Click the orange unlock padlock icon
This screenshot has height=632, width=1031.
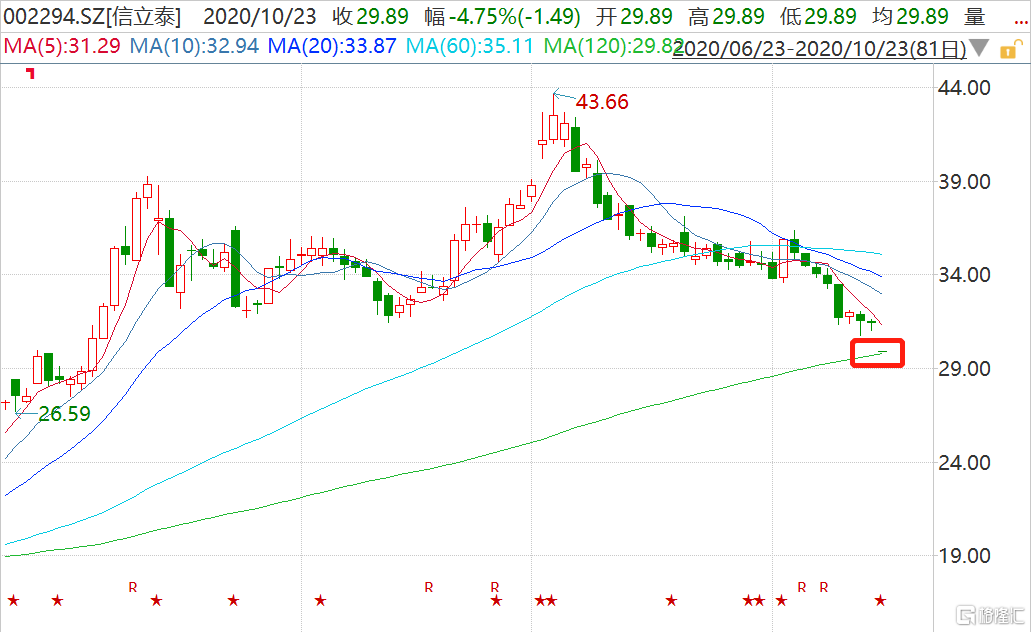coord(1010,49)
